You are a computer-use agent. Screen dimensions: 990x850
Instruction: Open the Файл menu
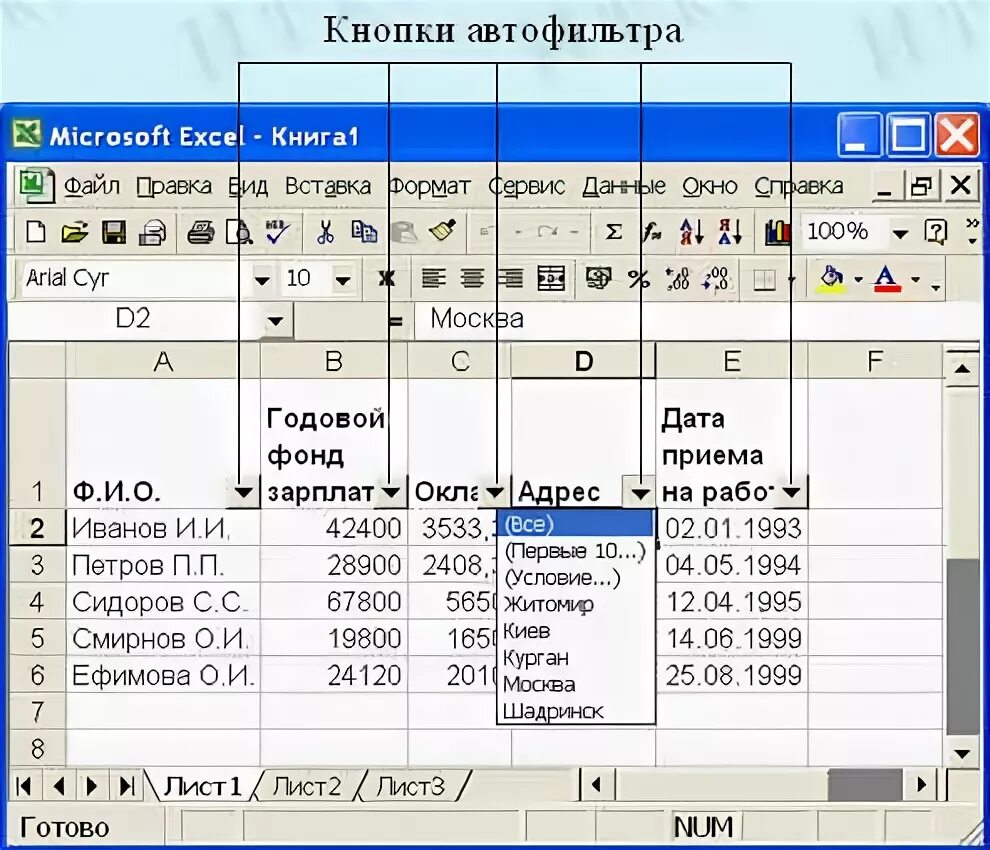tap(92, 186)
